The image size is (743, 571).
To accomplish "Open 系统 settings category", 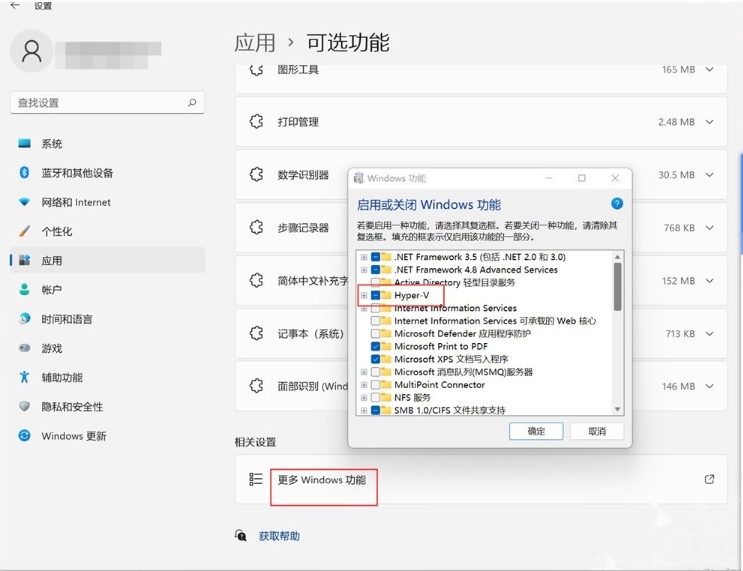I will point(108,144).
